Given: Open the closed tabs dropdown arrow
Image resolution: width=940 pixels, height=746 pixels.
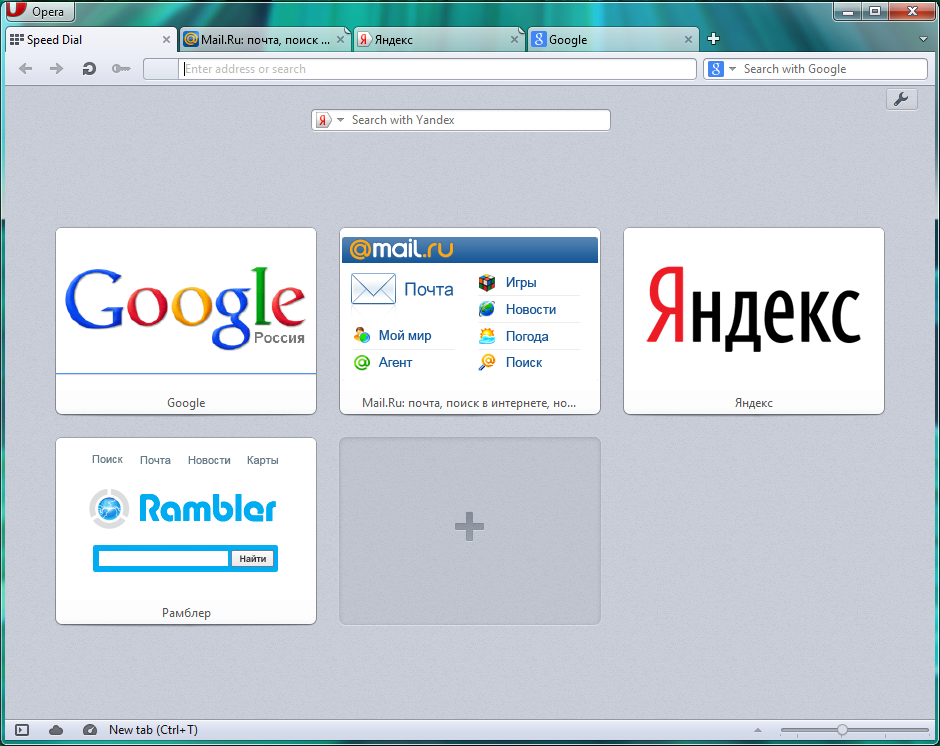Looking at the screenshot, I should [923, 40].
